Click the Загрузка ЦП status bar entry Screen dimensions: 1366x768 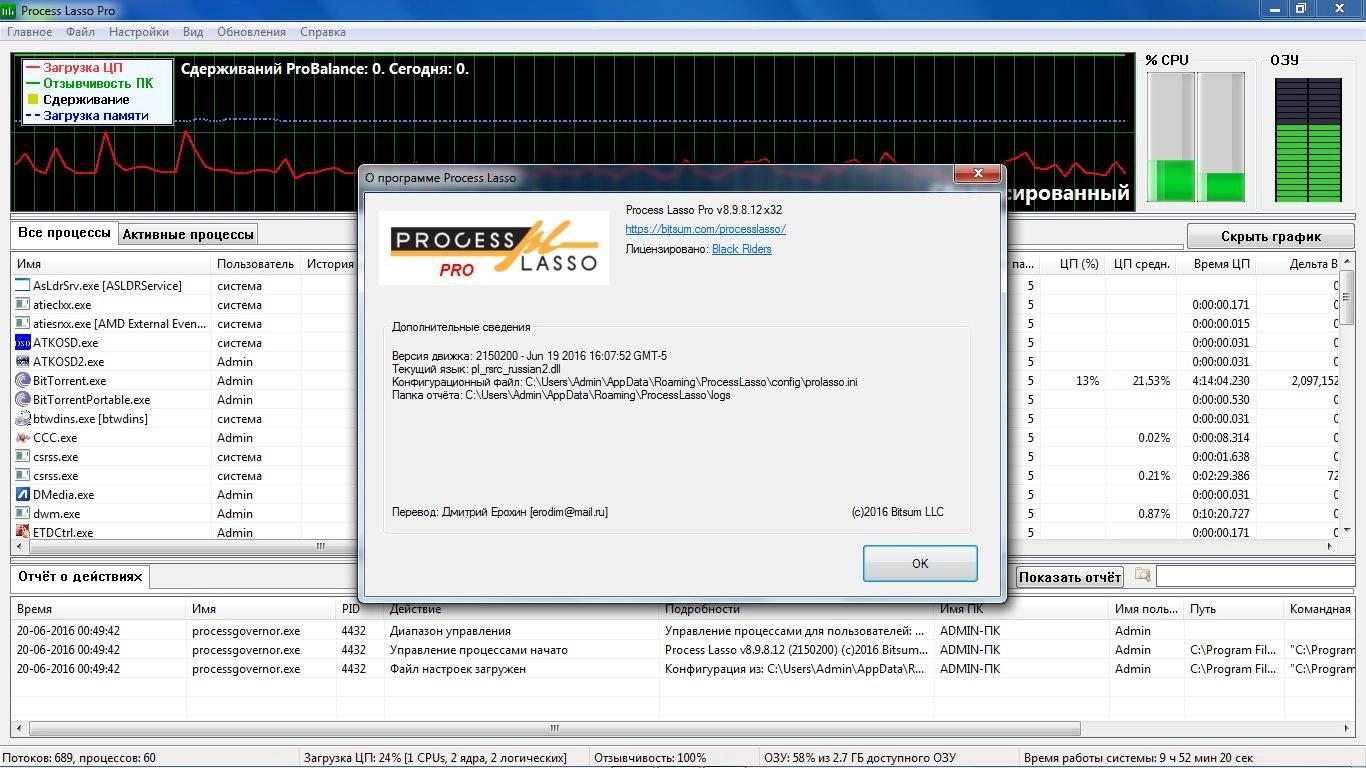click(435, 758)
